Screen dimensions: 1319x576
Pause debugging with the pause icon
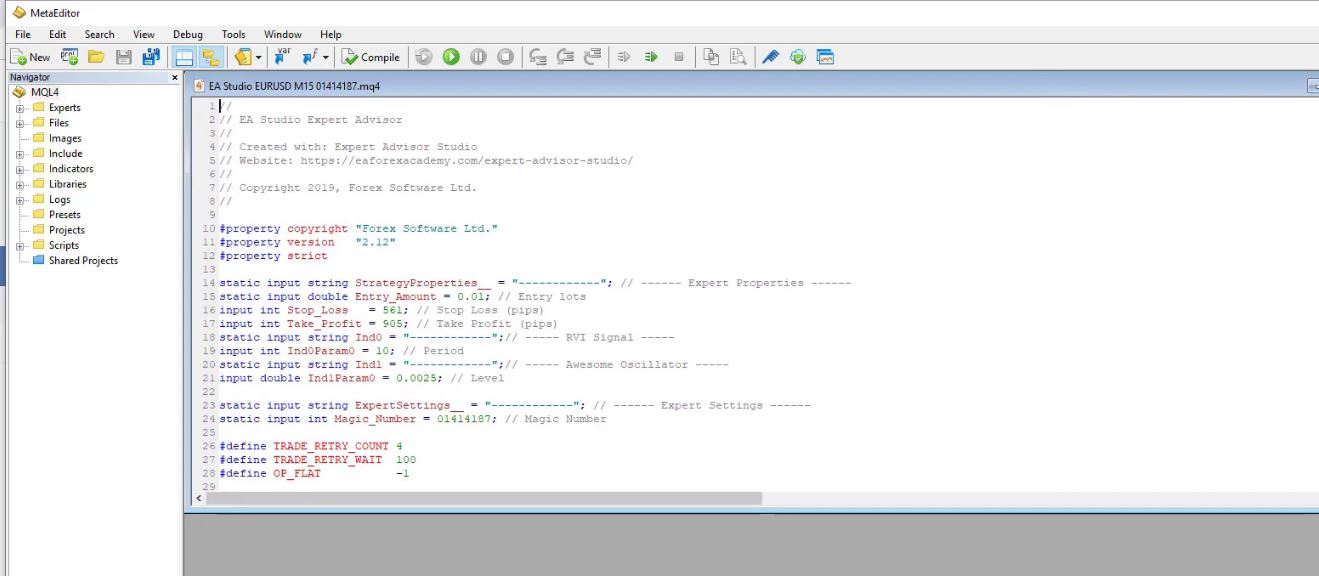point(478,57)
